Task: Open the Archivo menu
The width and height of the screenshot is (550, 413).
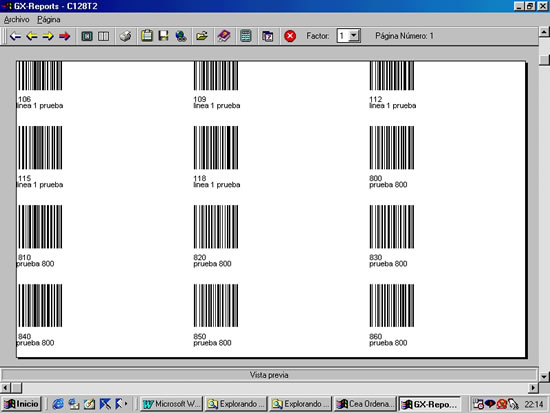Action: point(16,20)
